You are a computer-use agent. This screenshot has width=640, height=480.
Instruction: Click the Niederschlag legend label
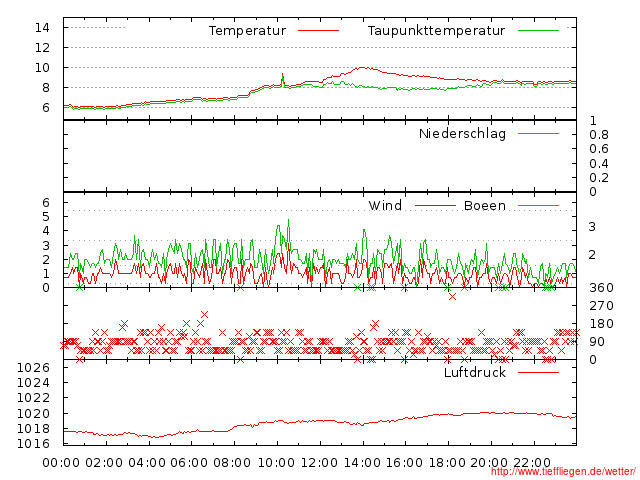tap(462, 133)
